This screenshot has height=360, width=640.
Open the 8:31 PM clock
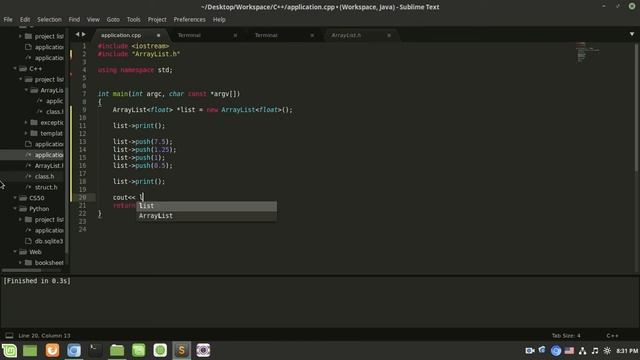pos(627,351)
